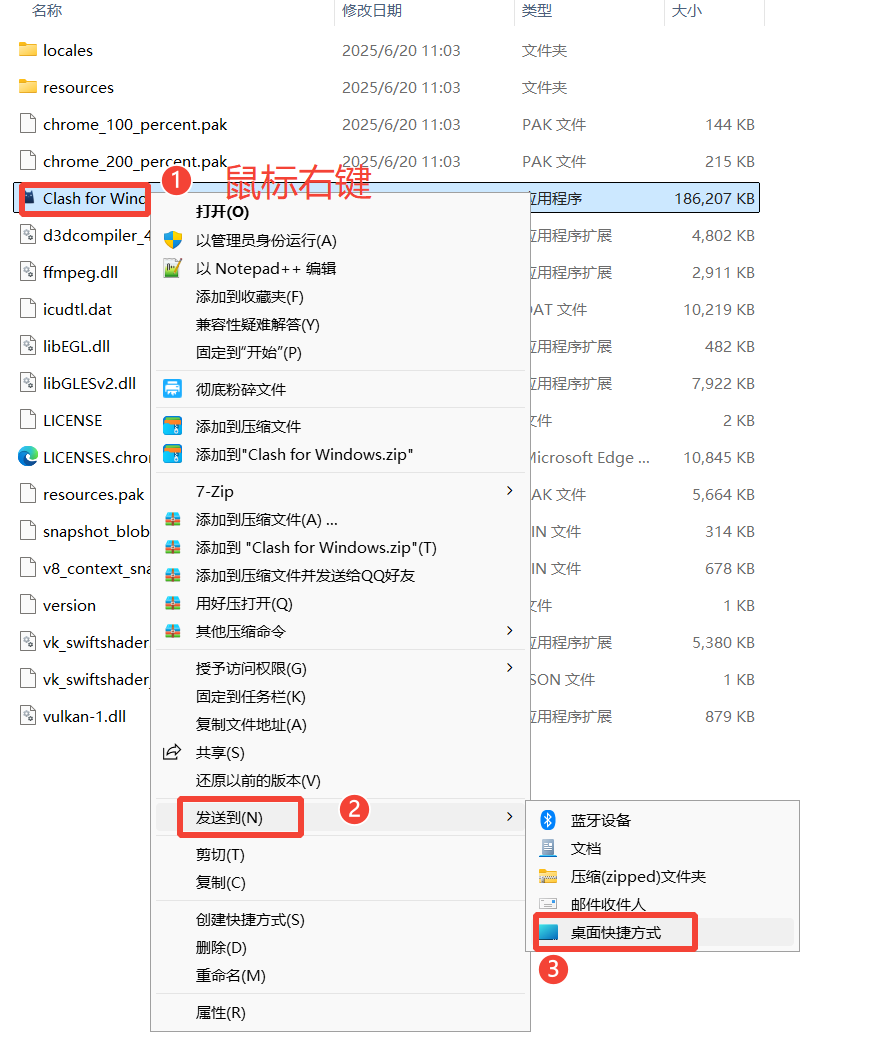882x1058 pixels.
Task: Select the ffmpeg.dll file
Action: pos(80,272)
